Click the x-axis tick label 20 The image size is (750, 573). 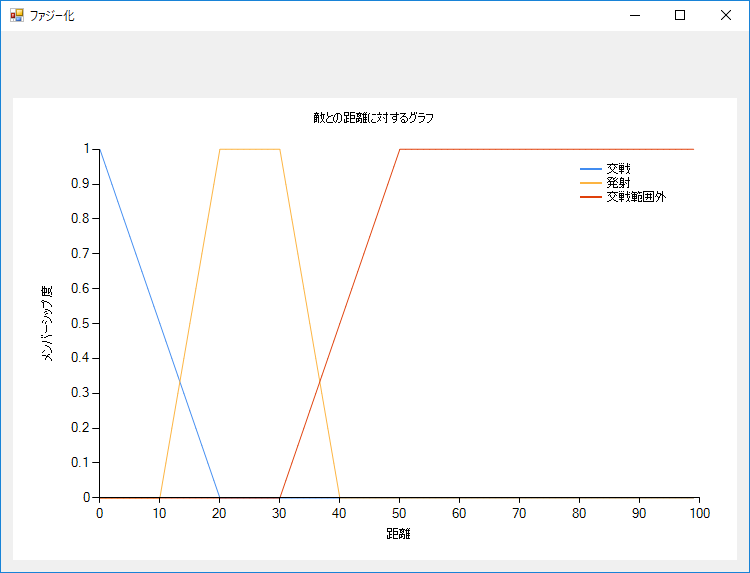tap(219, 513)
